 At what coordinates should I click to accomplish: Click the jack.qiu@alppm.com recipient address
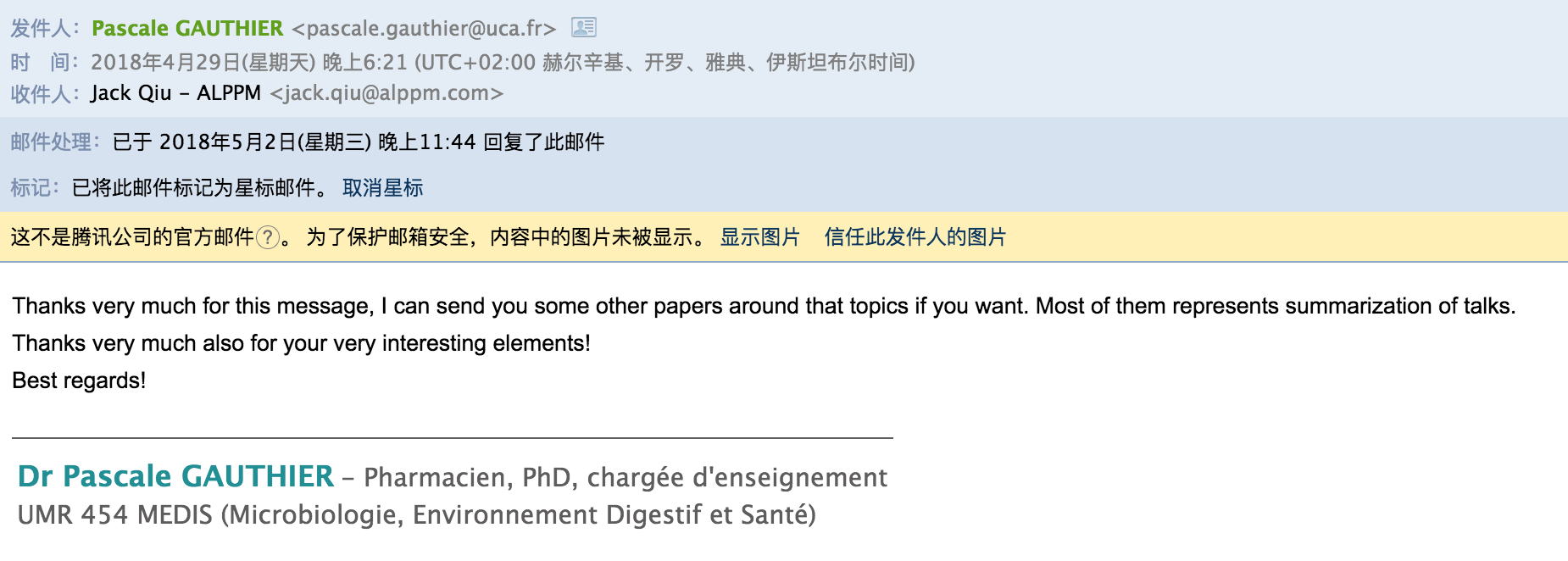point(386,93)
